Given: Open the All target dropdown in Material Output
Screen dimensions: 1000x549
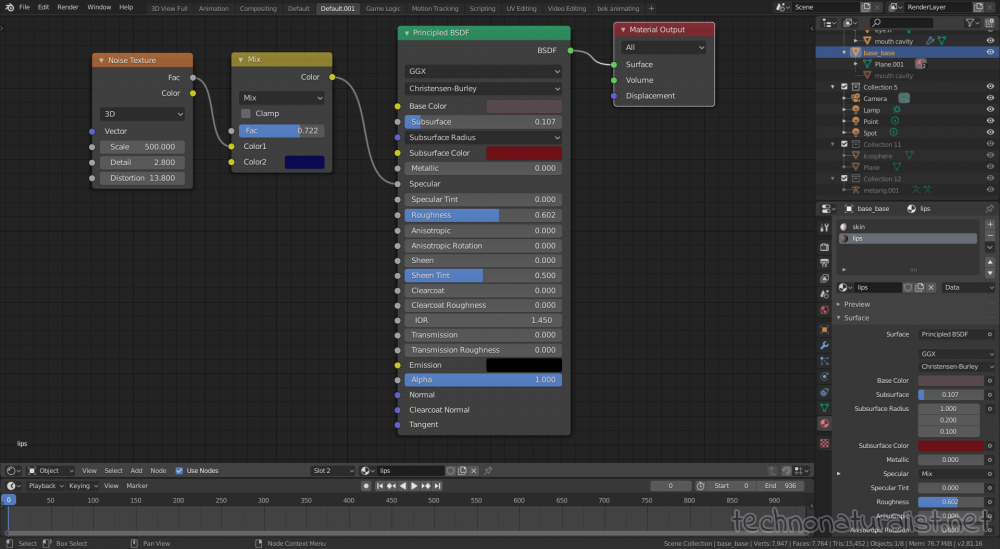Looking at the screenshot, I should coord(663,47).
